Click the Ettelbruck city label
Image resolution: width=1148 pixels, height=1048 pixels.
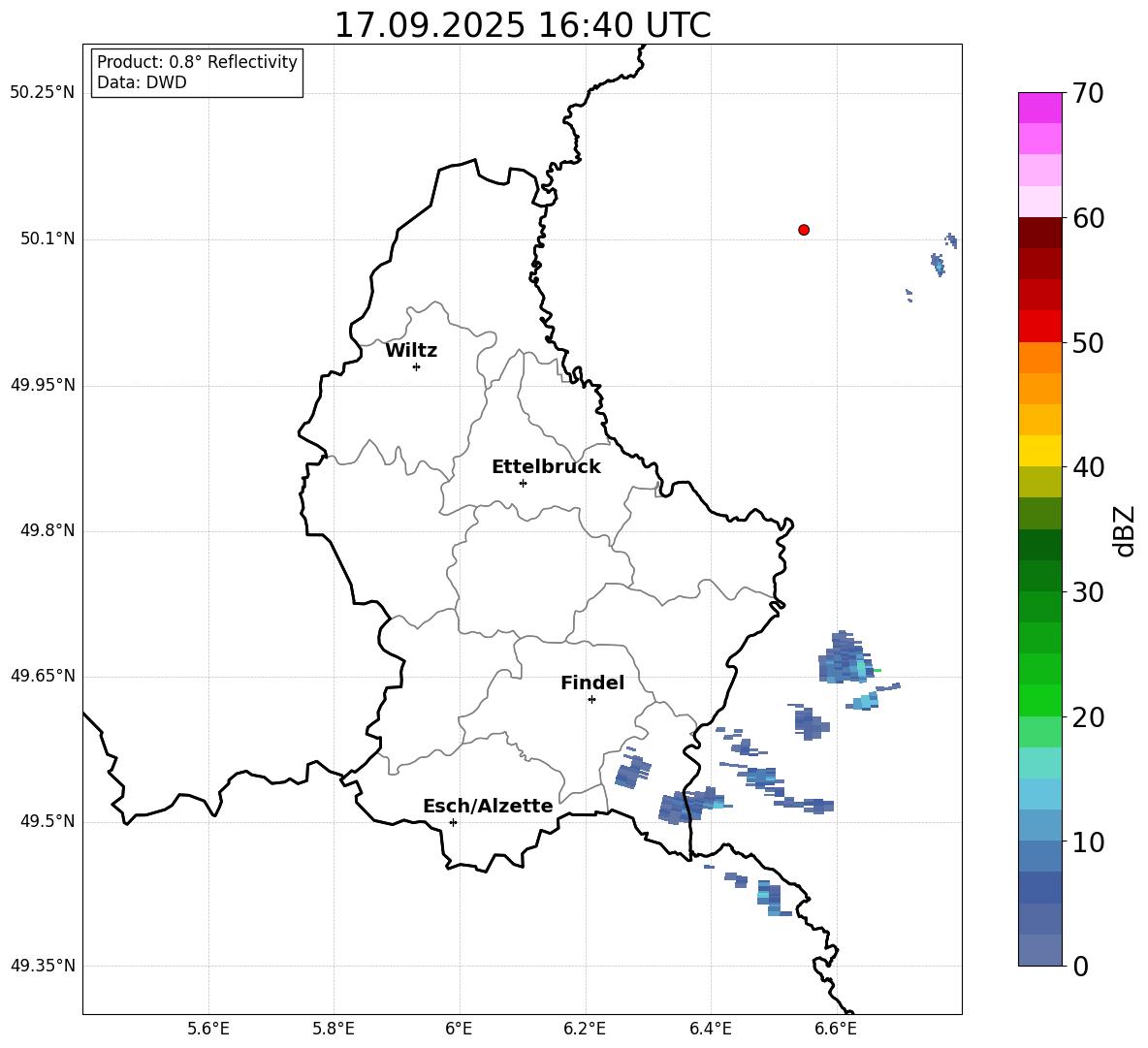point(546,467)
